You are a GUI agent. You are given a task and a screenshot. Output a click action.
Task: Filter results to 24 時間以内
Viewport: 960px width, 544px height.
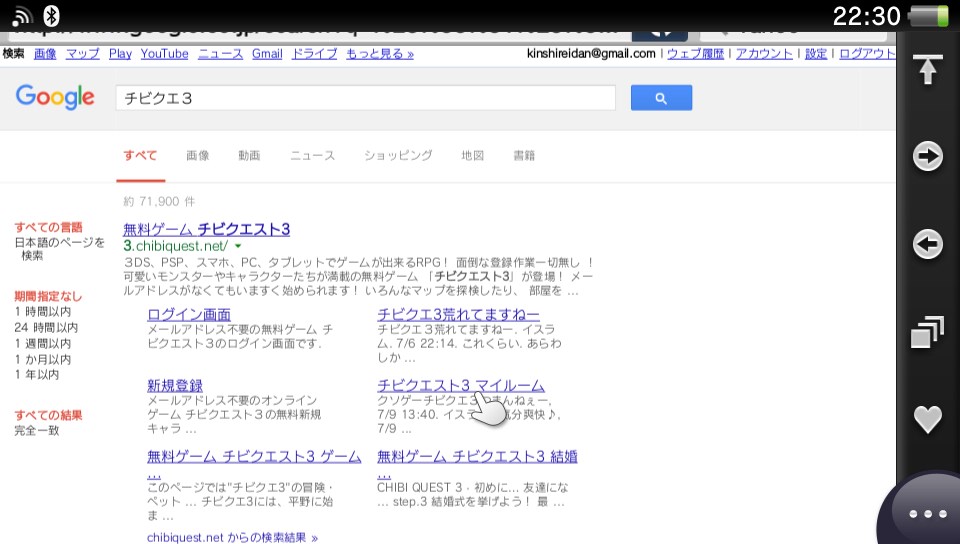click(46, 328)
